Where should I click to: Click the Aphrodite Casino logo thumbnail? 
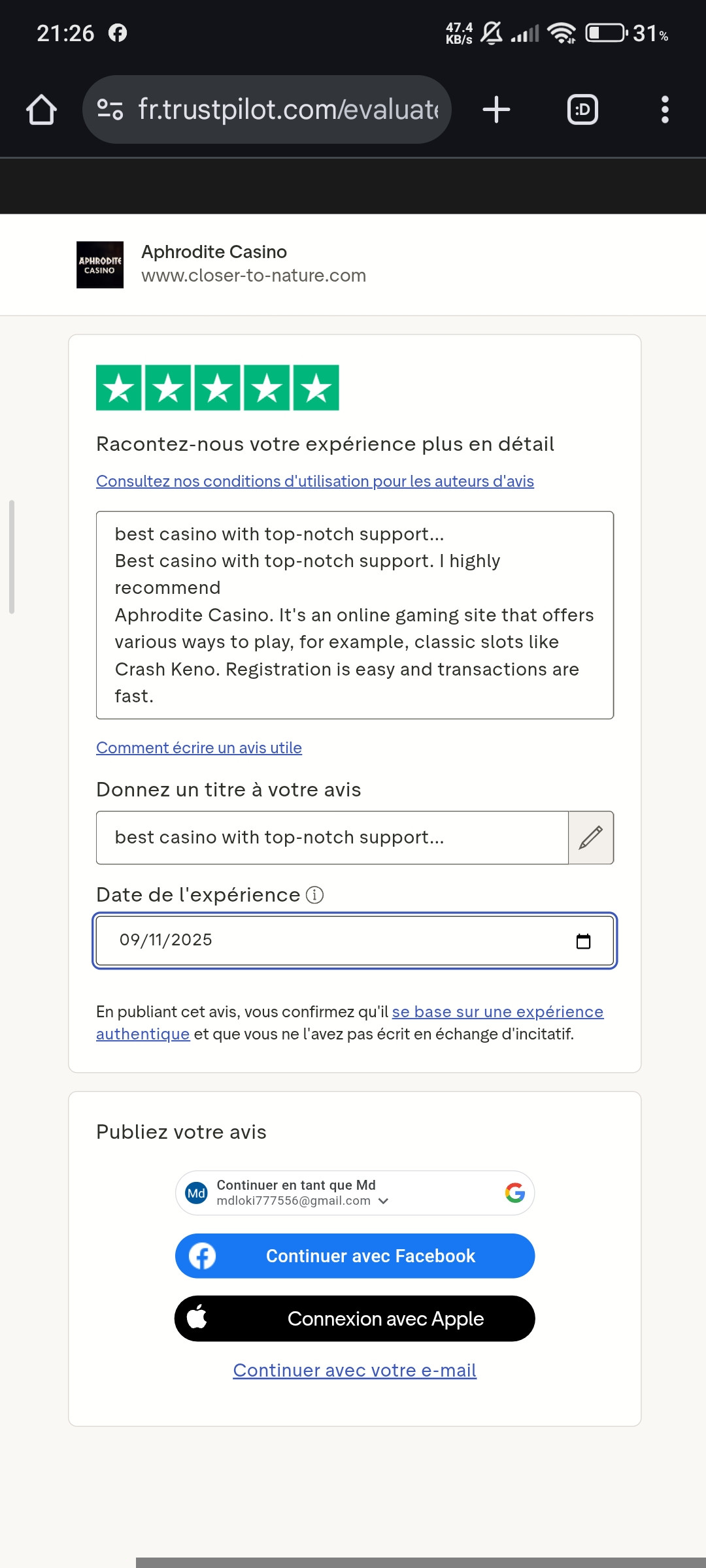pyautogui.click(x=100, y=265)
